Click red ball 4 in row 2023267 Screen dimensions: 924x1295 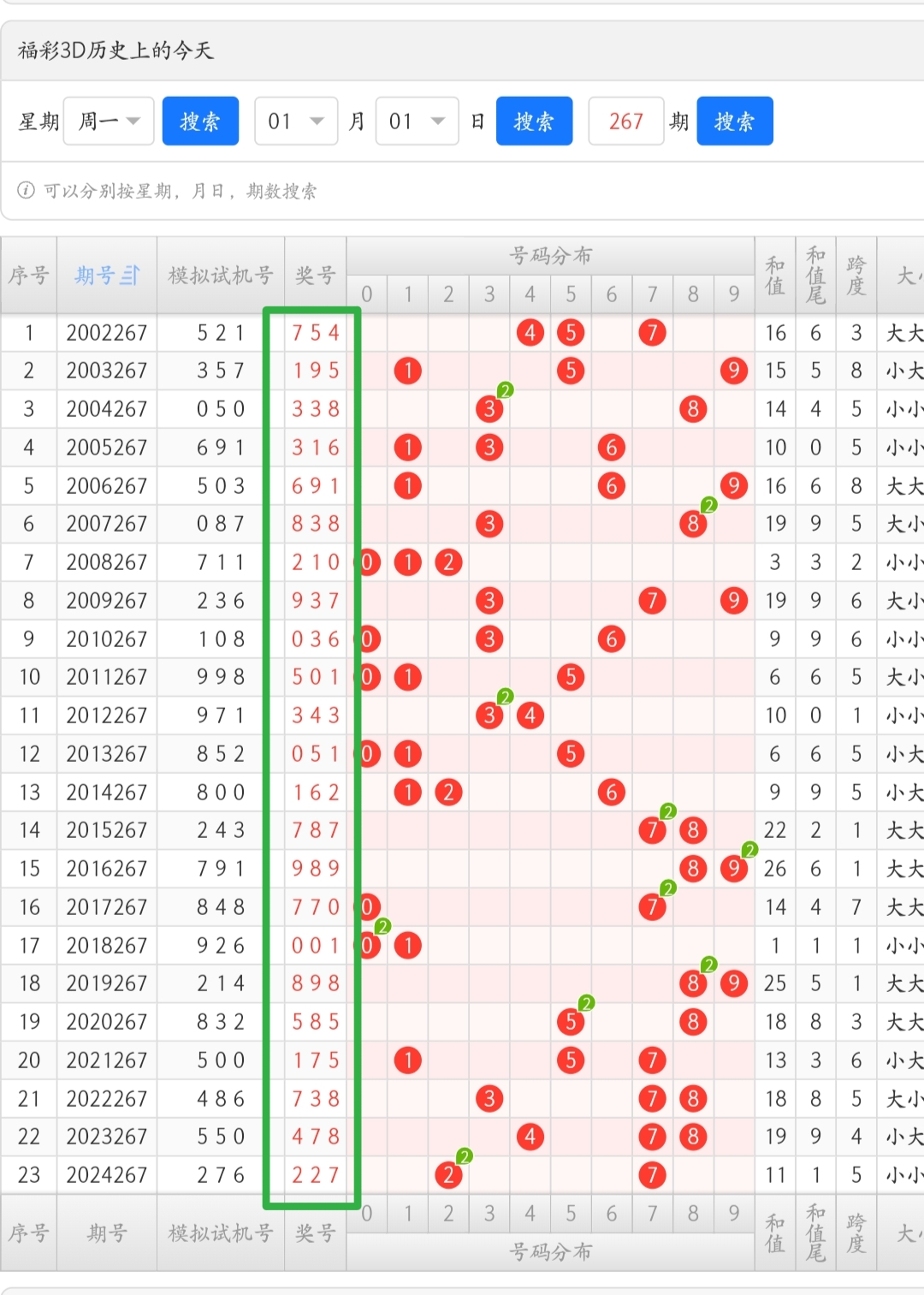pos(530,1137)
